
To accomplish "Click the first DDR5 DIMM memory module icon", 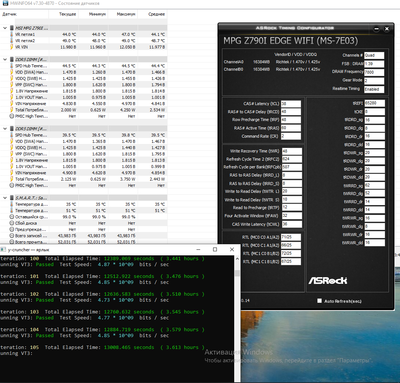I will (x=12, y=59).
